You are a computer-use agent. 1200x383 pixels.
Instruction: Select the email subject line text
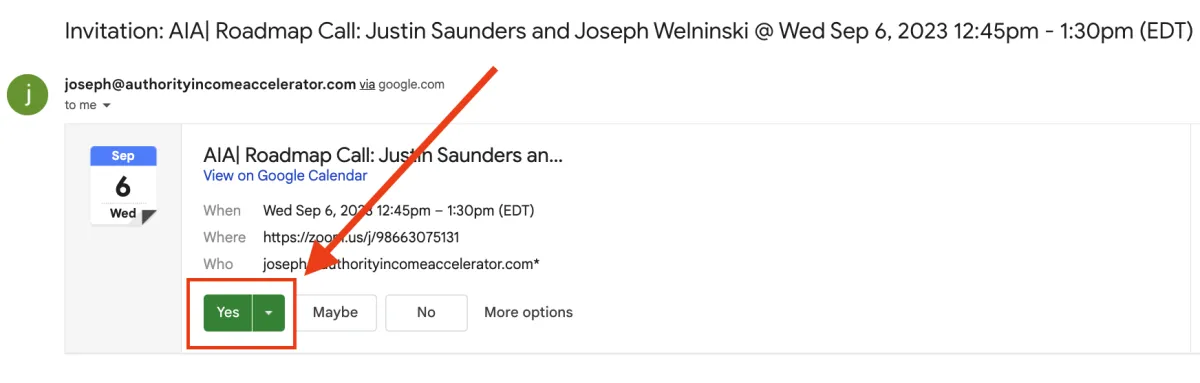pyautogui.click(x=628, y=30)
